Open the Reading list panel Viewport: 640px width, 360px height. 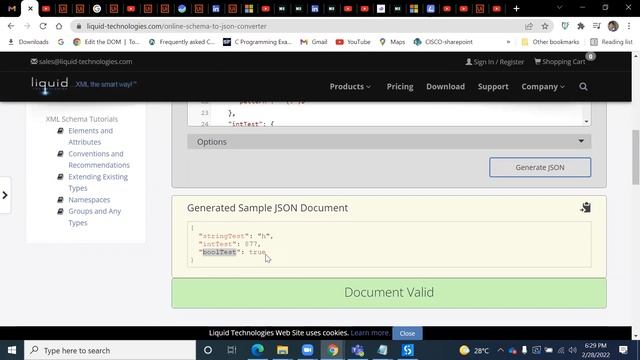[x=611, y=42]
